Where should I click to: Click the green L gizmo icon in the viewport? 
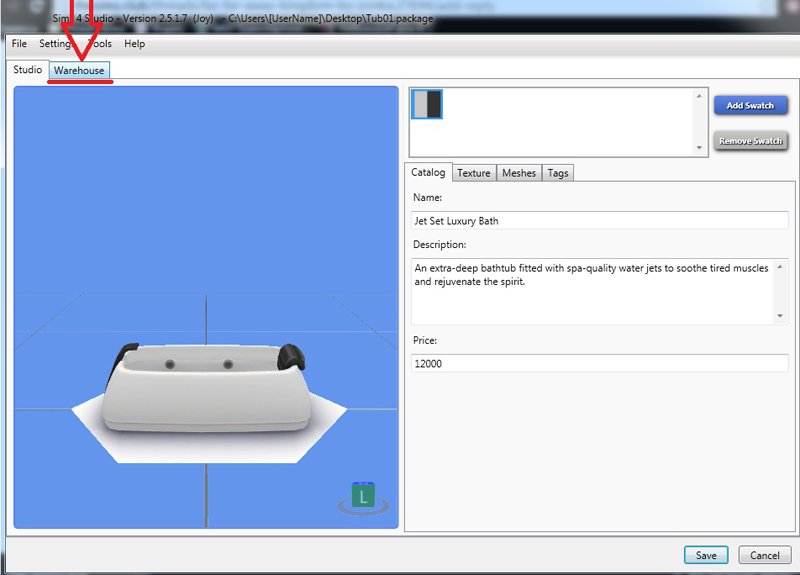363,496
